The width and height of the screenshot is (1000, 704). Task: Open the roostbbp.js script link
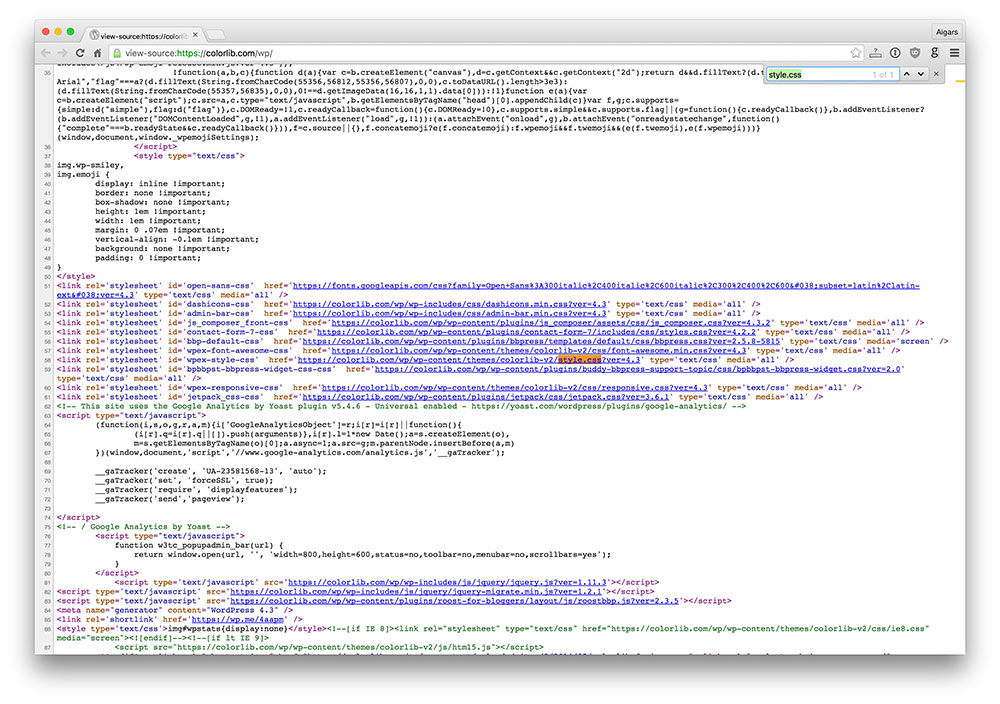tap(454, 601)
